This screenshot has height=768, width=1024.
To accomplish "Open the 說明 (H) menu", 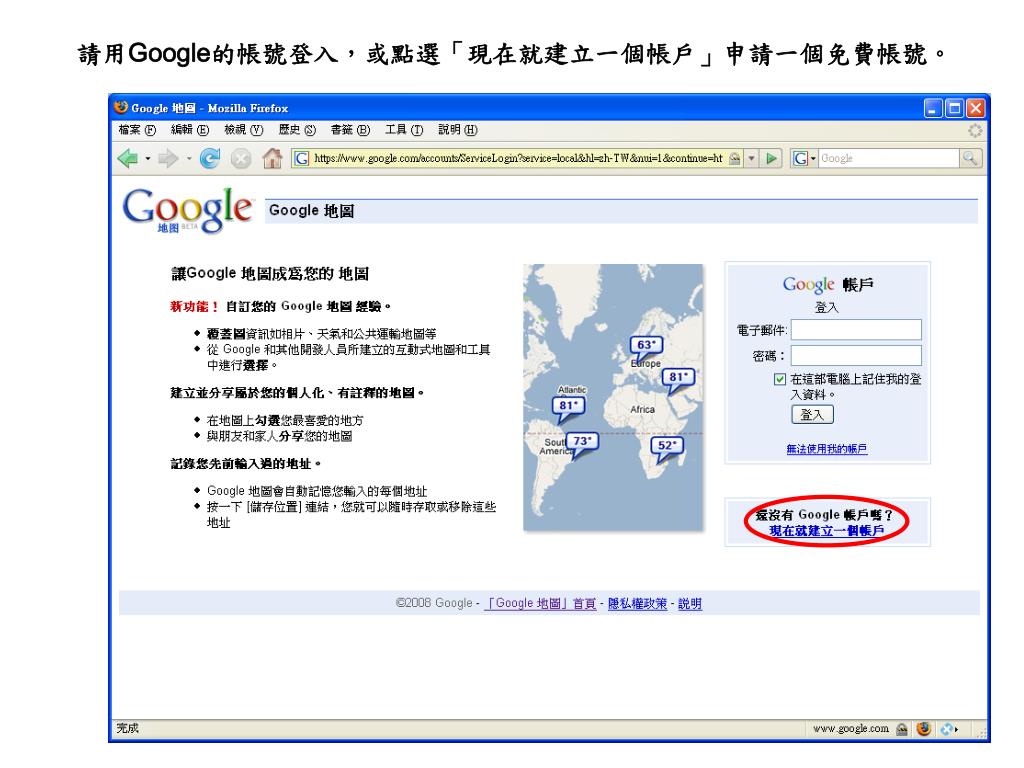I will (458, 130).
